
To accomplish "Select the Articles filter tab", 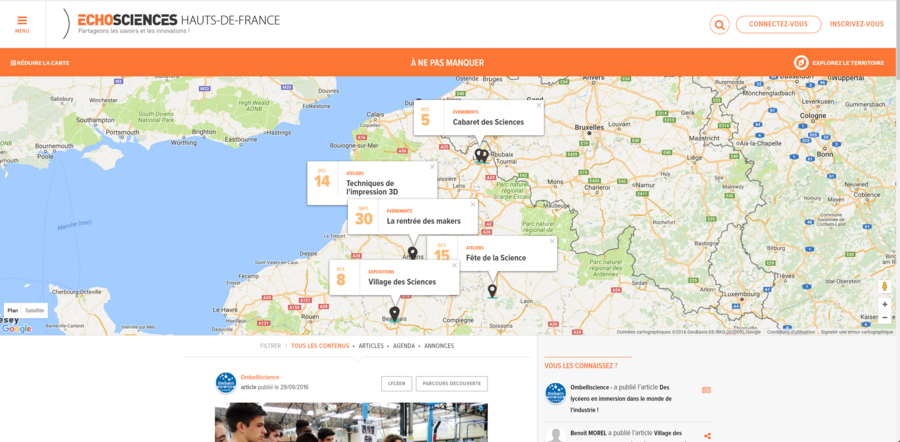I will (x=371, y=346).
